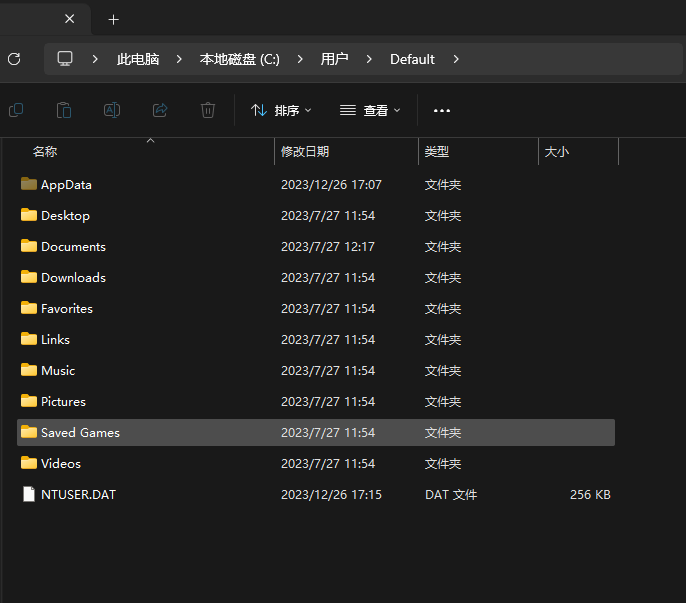Close the current Explorer tab

click(69, 19)
